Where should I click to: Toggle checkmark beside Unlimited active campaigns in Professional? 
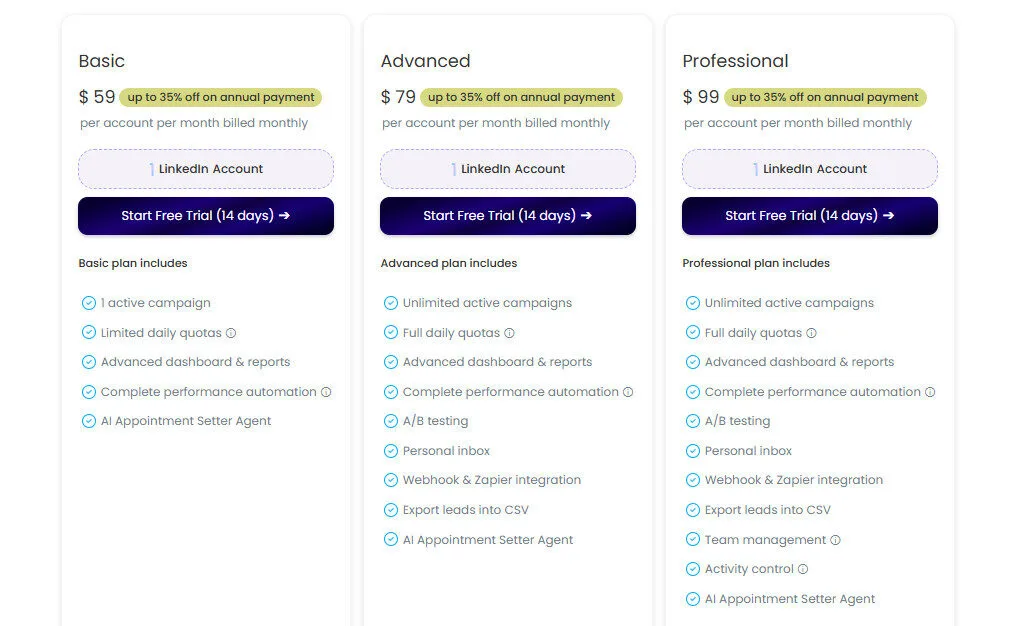(692, 302)
